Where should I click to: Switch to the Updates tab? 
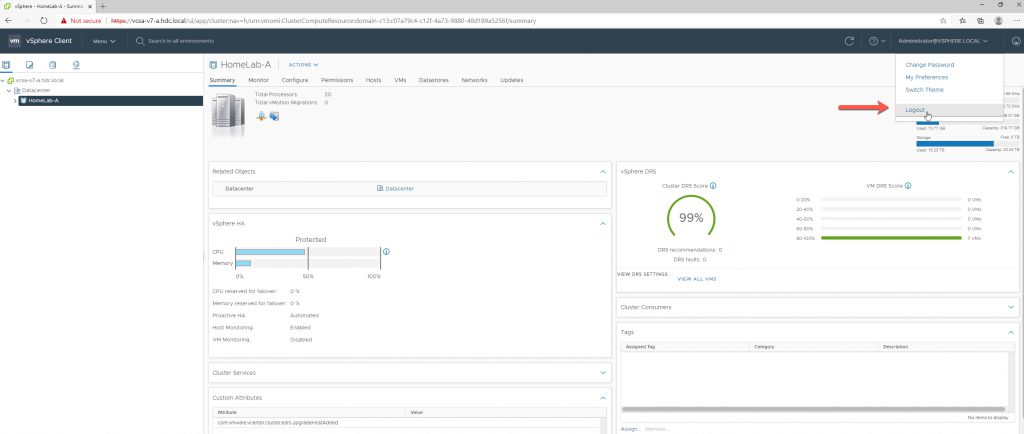[x=511, y=80]
